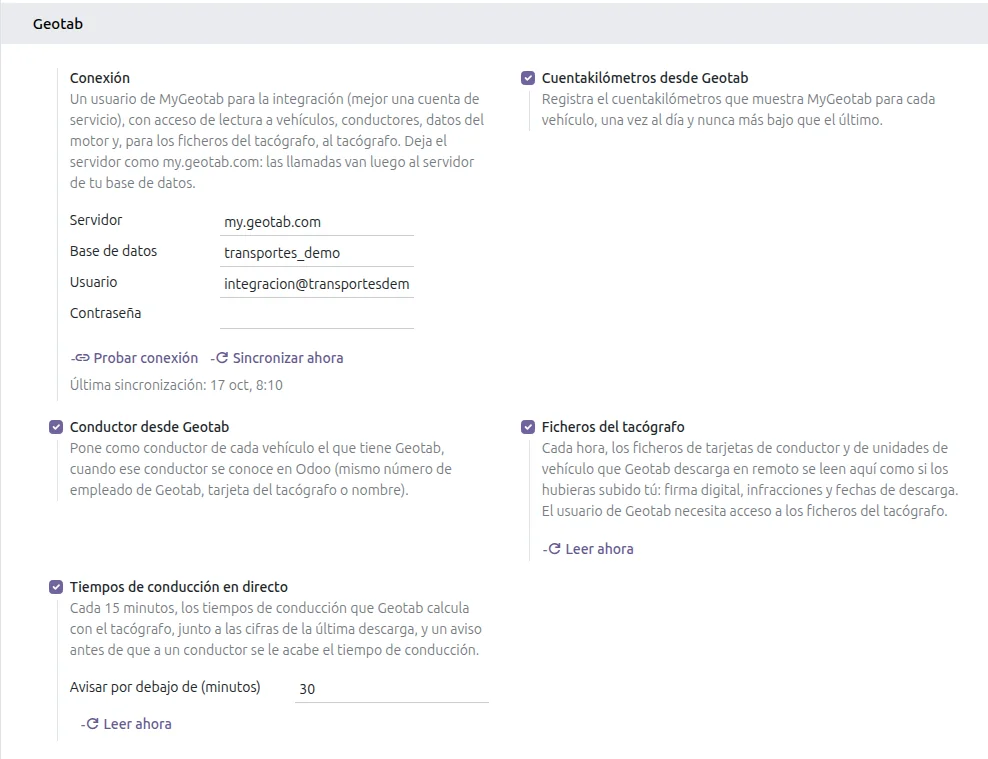988x759 pixels.
Task: Toggle Ficheros del tacógrafo checkbox
Action: (528, 427)
